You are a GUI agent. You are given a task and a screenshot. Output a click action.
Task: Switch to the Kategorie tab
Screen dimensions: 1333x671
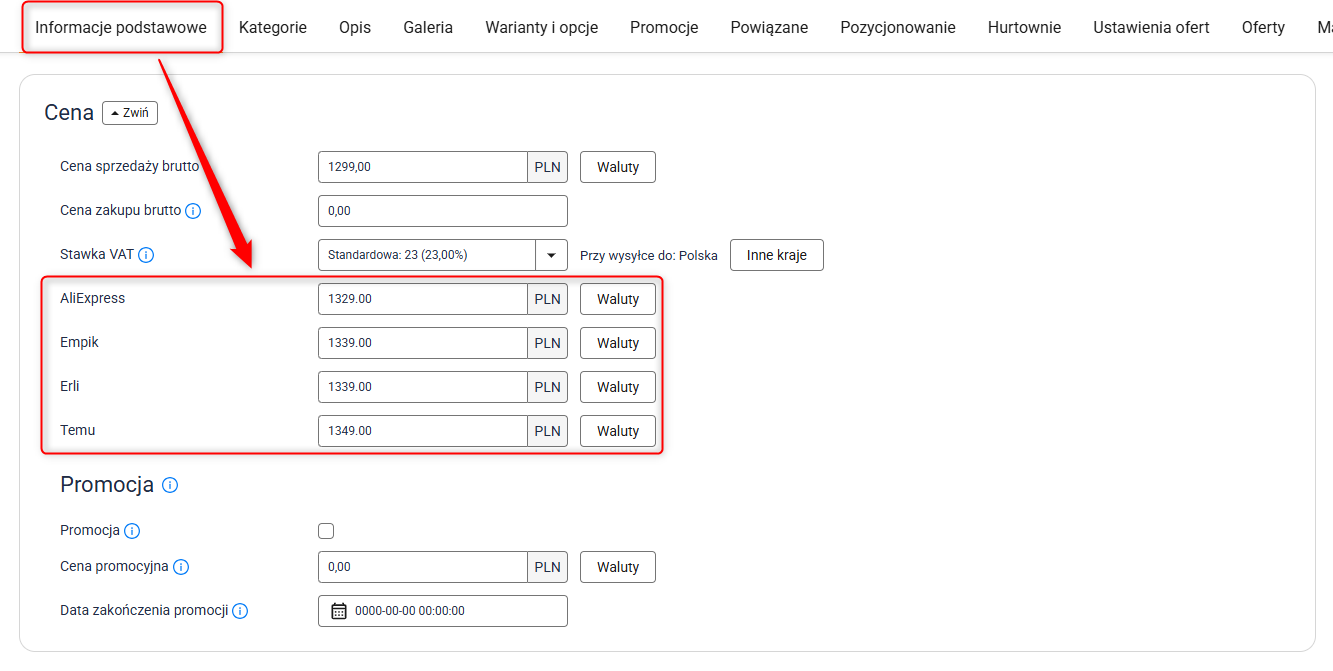(x=273, y=27)
